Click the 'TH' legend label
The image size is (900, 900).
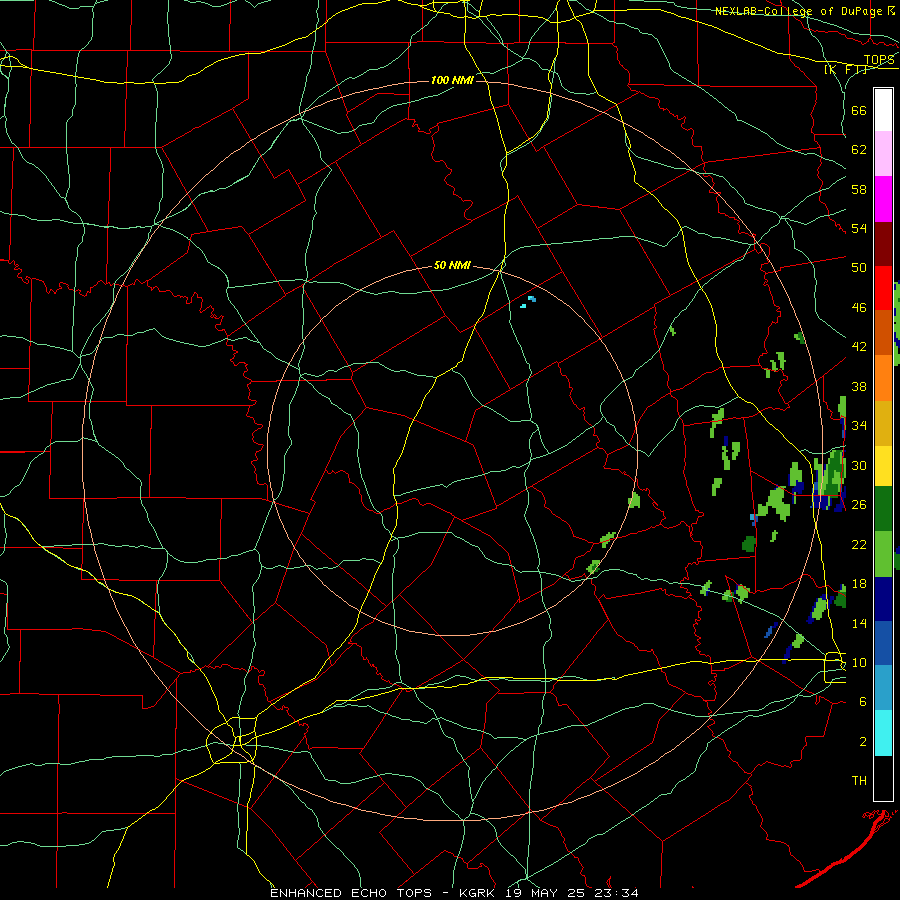[859, 781]
